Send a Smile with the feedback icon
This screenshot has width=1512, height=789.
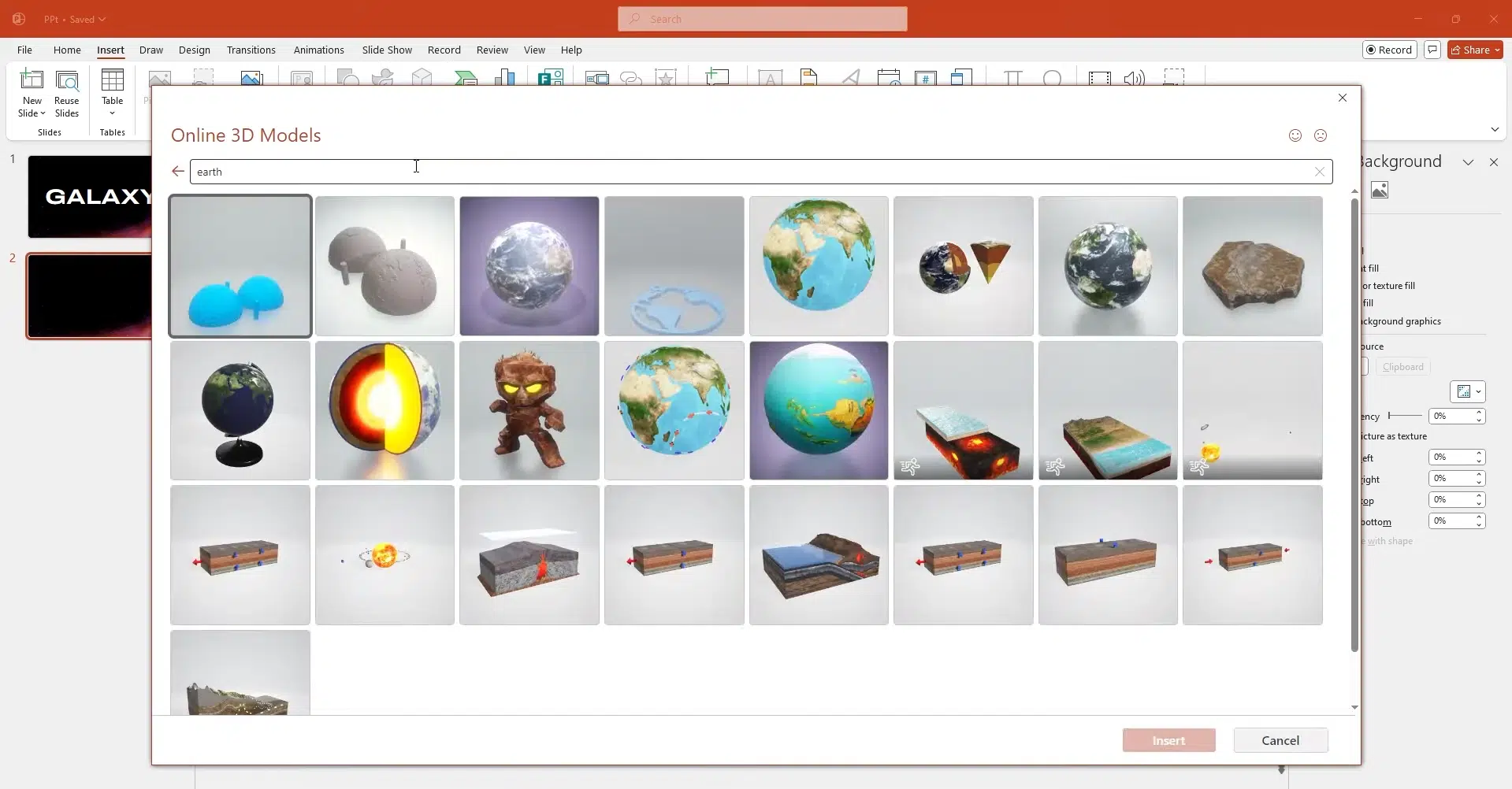click(1295, 135)
